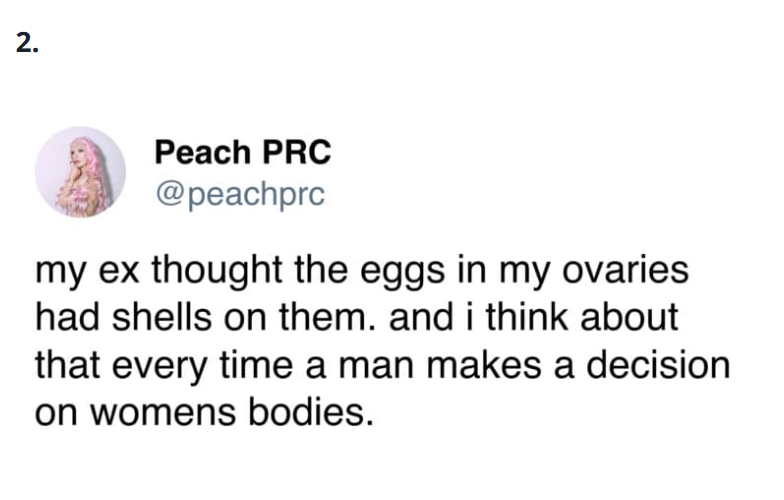Click the list number "2."
Image resolution: width=784 pixels, height=500 pixels.
(x=27, y=44)
